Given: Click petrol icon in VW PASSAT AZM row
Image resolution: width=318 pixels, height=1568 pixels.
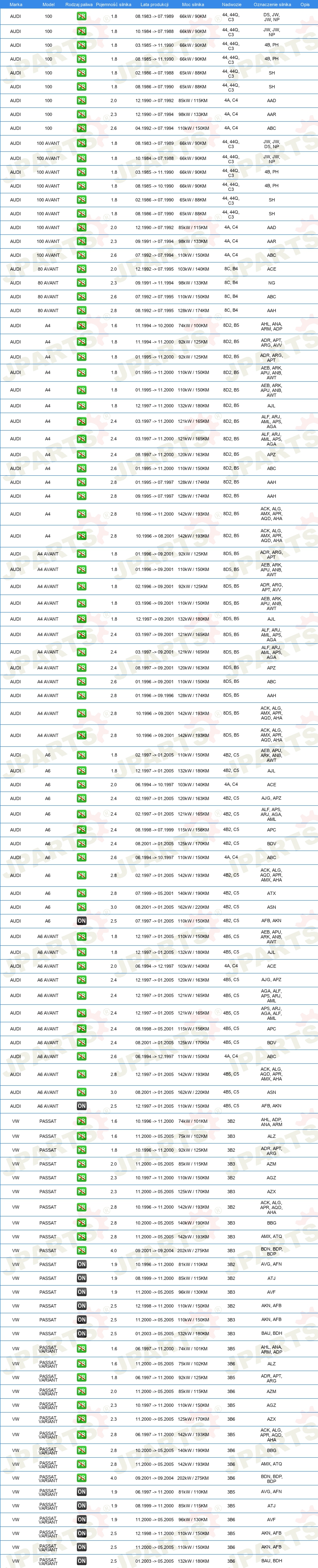Looking at the screenshot, I should point(81,1164).
